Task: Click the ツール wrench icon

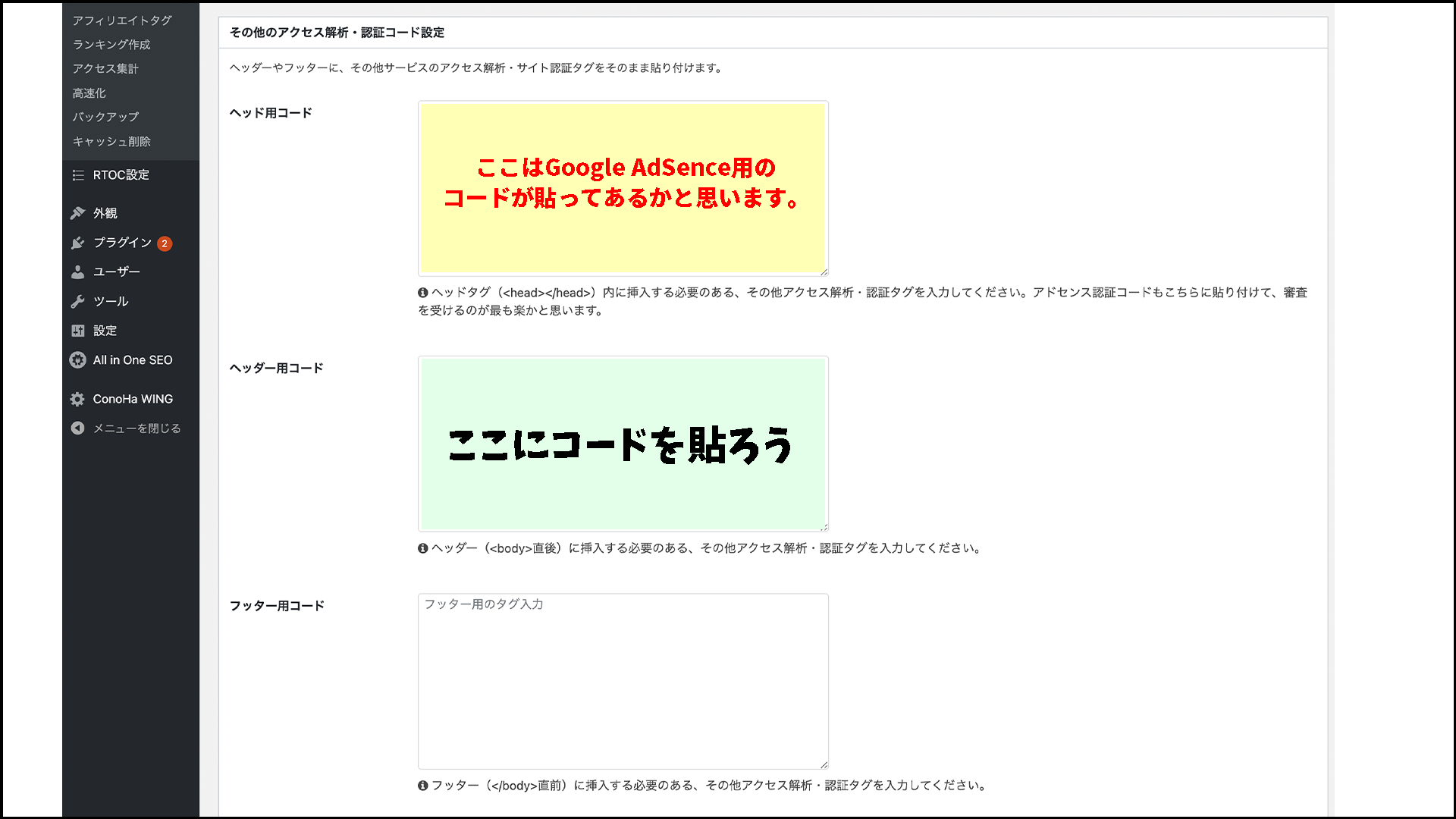Action: (x=77, y=301)
